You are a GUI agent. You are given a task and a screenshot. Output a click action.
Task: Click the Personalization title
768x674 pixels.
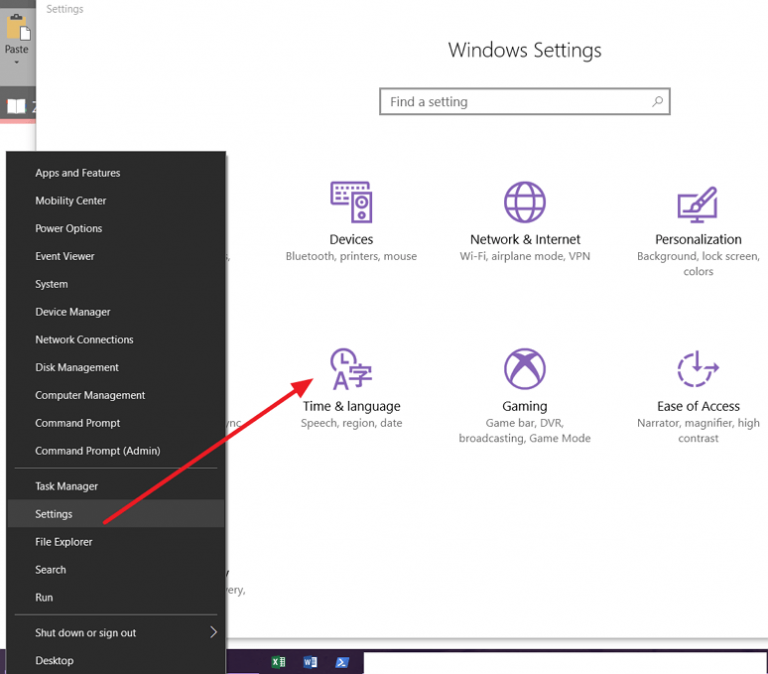698,240
